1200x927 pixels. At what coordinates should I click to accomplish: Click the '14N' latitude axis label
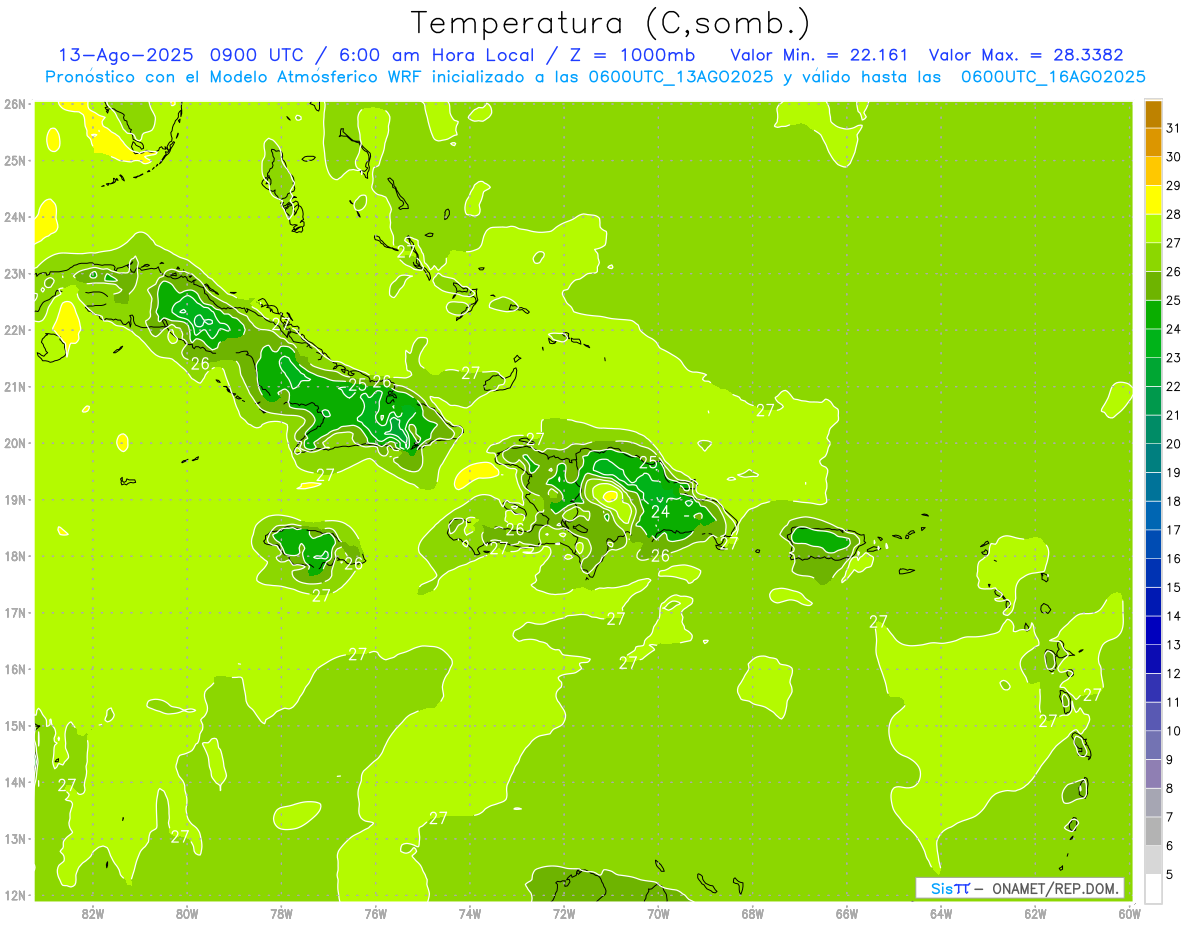(14, 782)
